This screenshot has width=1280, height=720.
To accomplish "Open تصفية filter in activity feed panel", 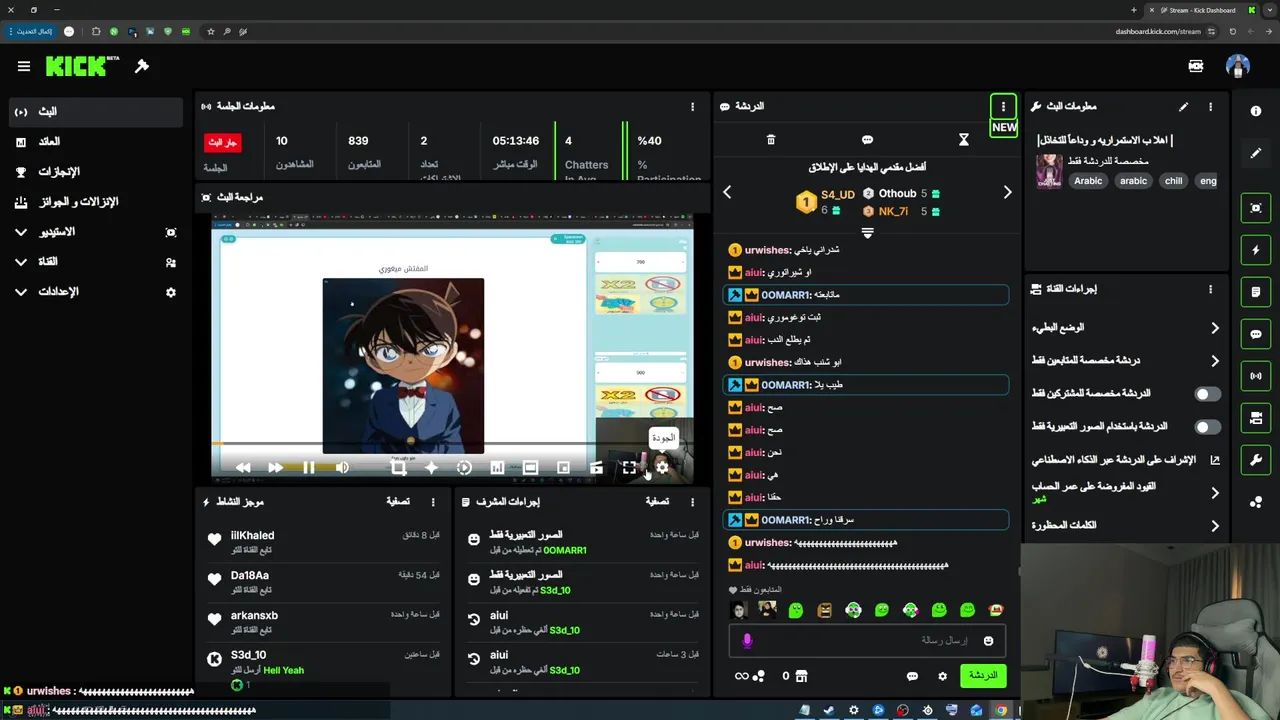I will (398, 502).
